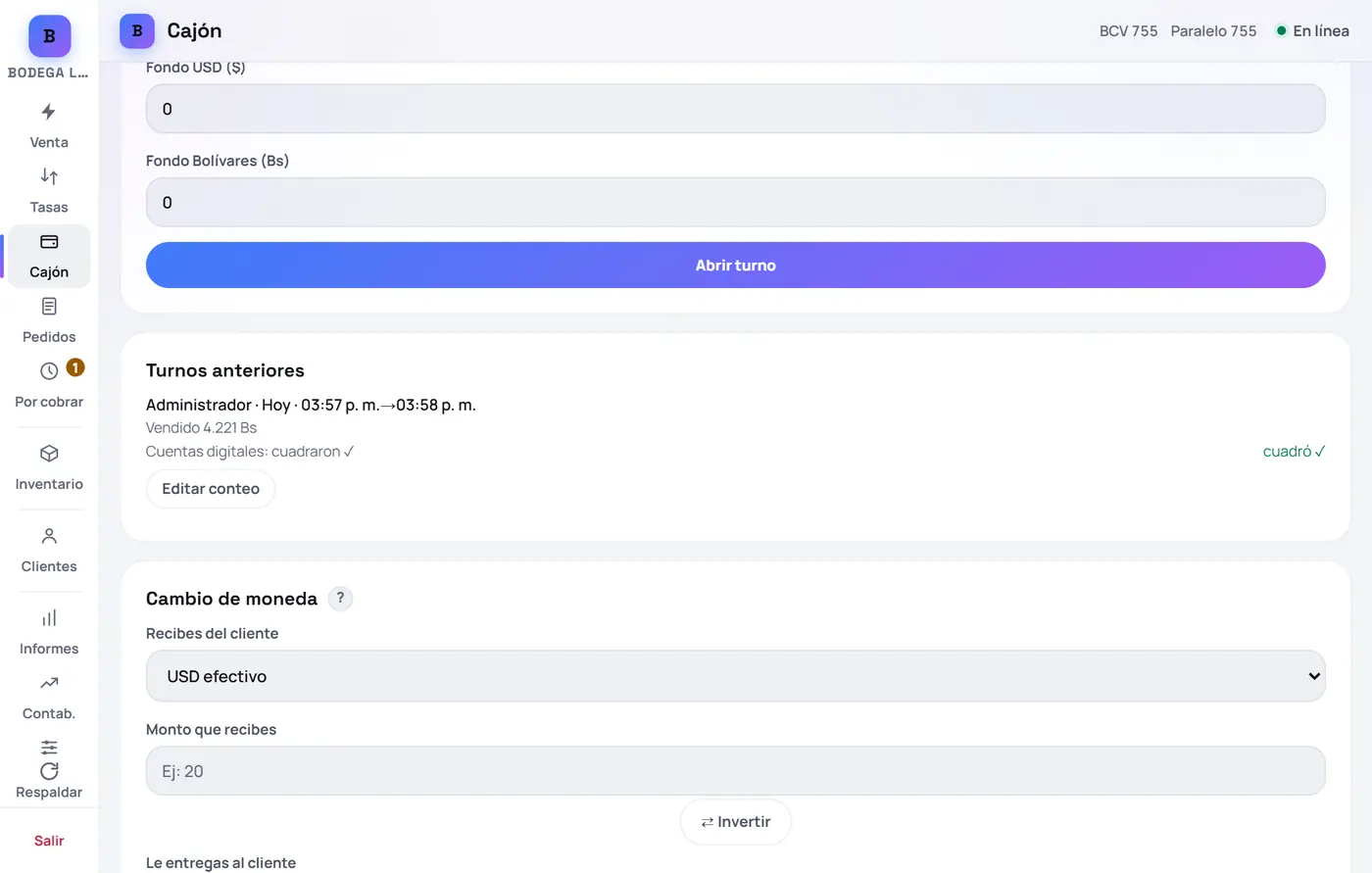Image resolution: width=1372 pixels, height=873 pixels.
Task: Click the Editar conteo button
Action: point(211,489)
